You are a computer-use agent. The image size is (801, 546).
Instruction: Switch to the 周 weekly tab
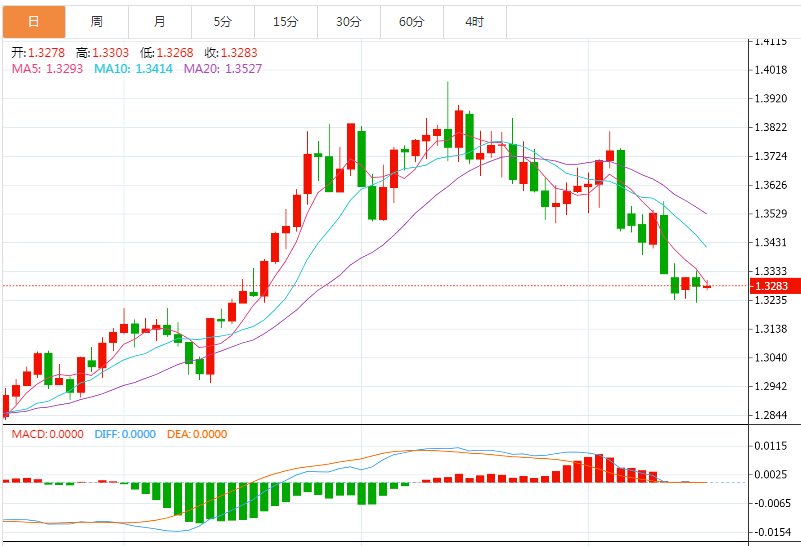click(x=97, y=22)
